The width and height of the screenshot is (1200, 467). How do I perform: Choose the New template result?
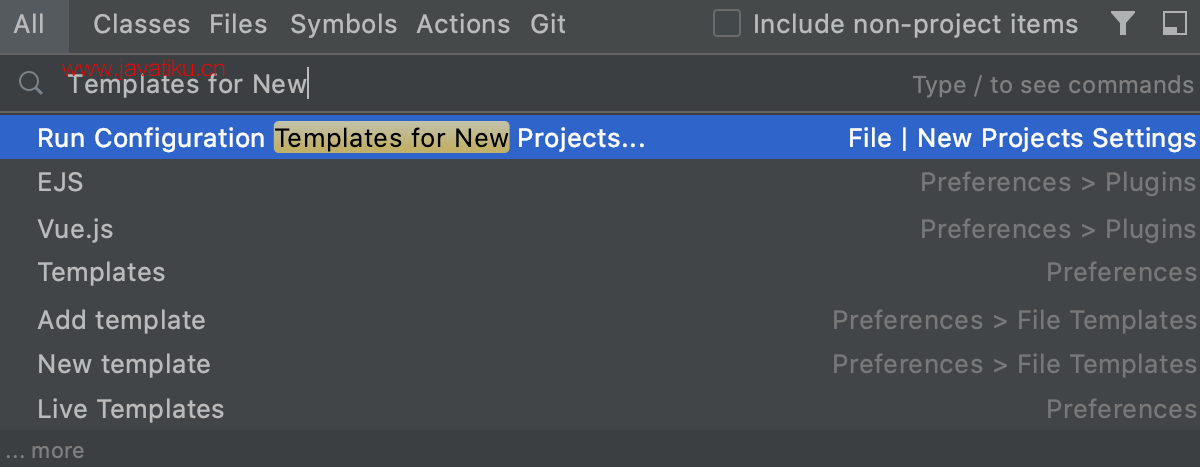[x=600, y=364]
